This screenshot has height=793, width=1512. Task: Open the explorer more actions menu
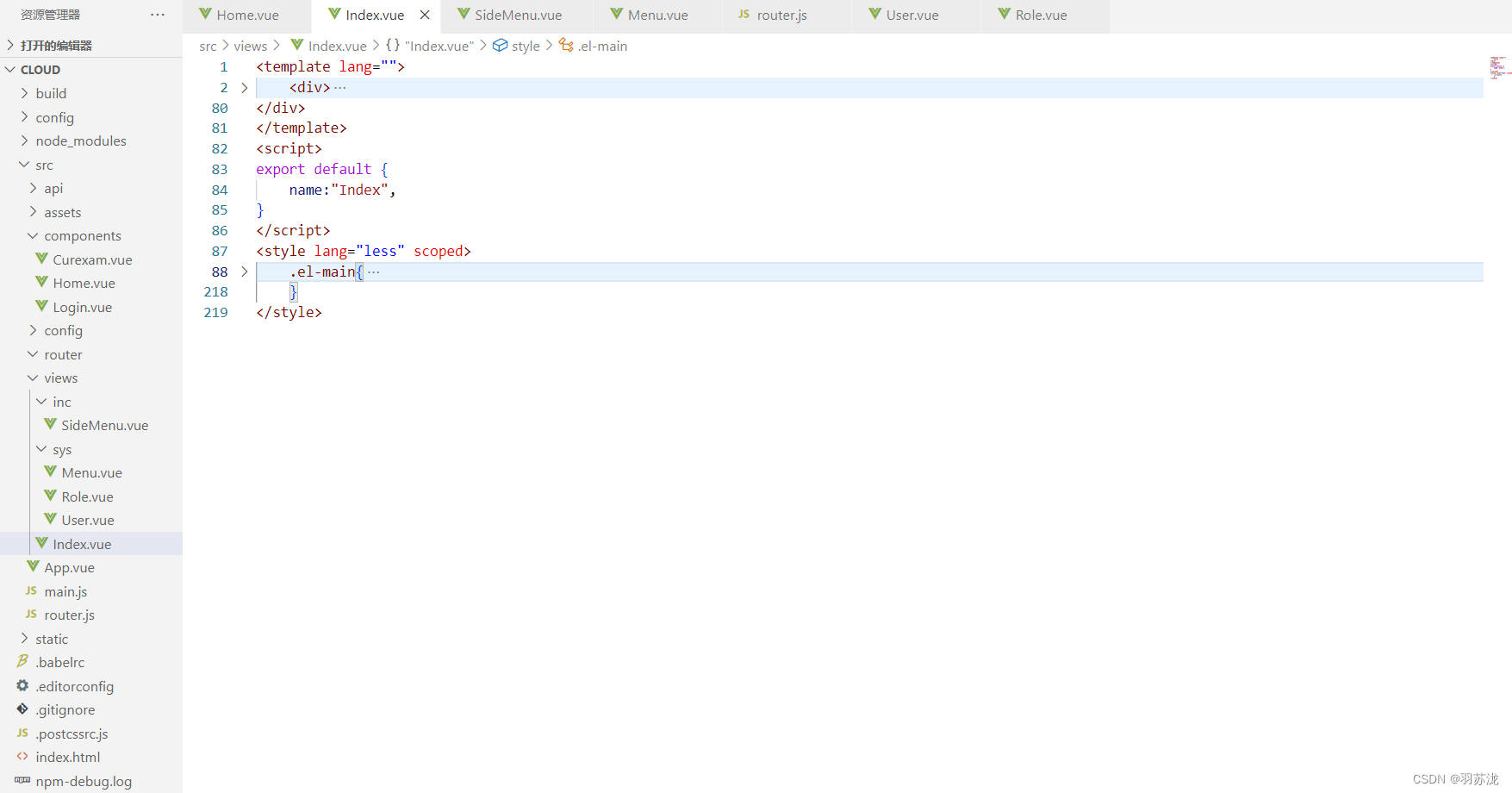pos(158,14)
